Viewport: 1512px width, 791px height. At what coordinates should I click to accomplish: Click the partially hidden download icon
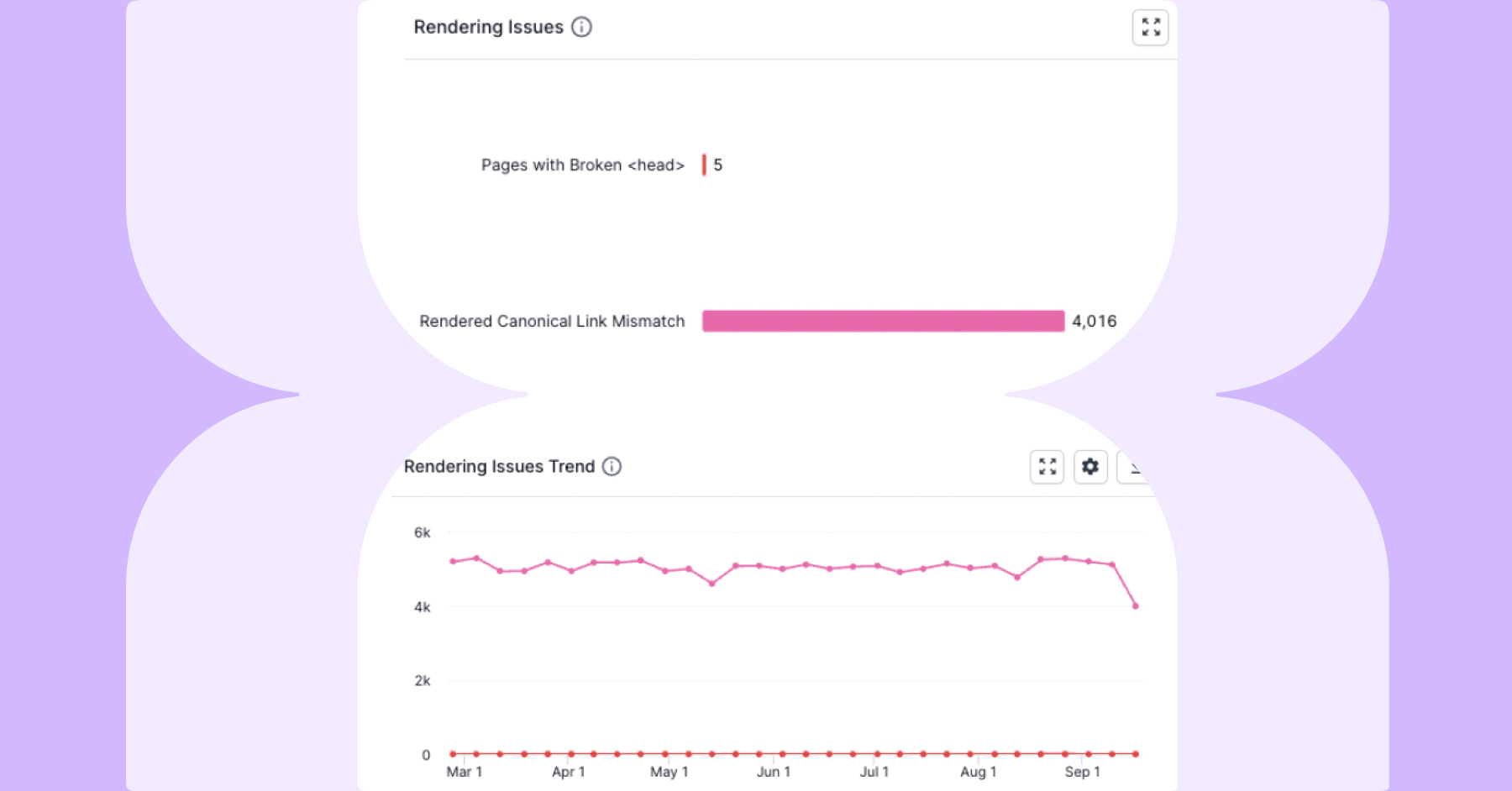(1134, 467)
